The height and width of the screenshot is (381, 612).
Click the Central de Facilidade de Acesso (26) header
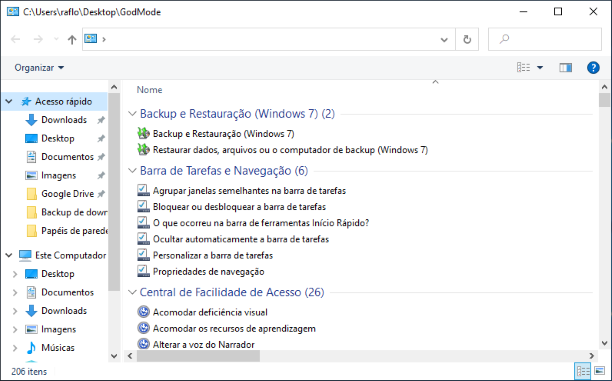click(x=232, y=292)
